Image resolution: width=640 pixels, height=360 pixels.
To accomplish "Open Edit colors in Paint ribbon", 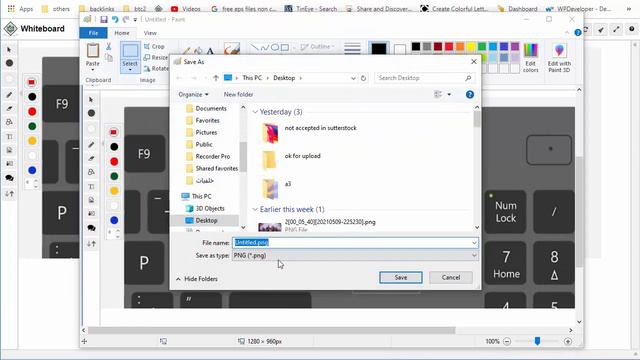I will point(531,58).
